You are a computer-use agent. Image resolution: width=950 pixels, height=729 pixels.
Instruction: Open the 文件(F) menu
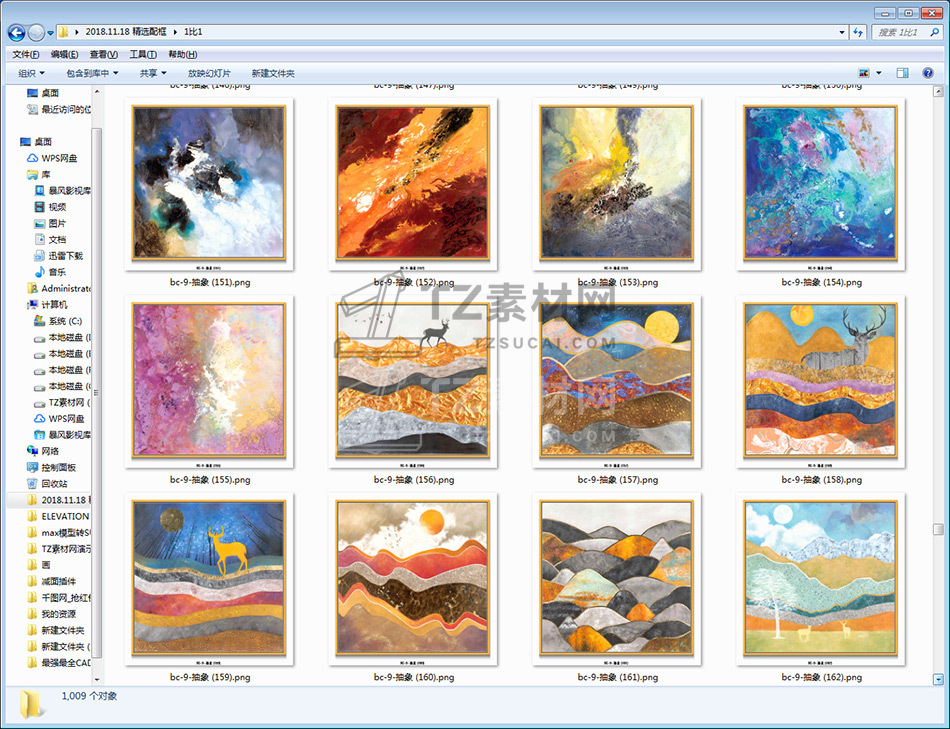click(x=25, y=55)
